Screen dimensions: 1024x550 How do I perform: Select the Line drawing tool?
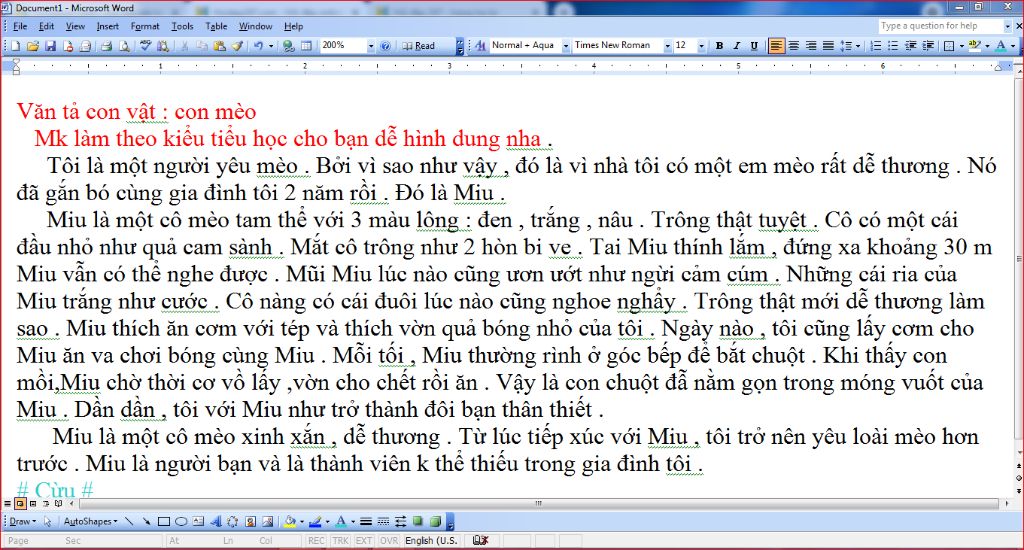[x=129, y=521]
